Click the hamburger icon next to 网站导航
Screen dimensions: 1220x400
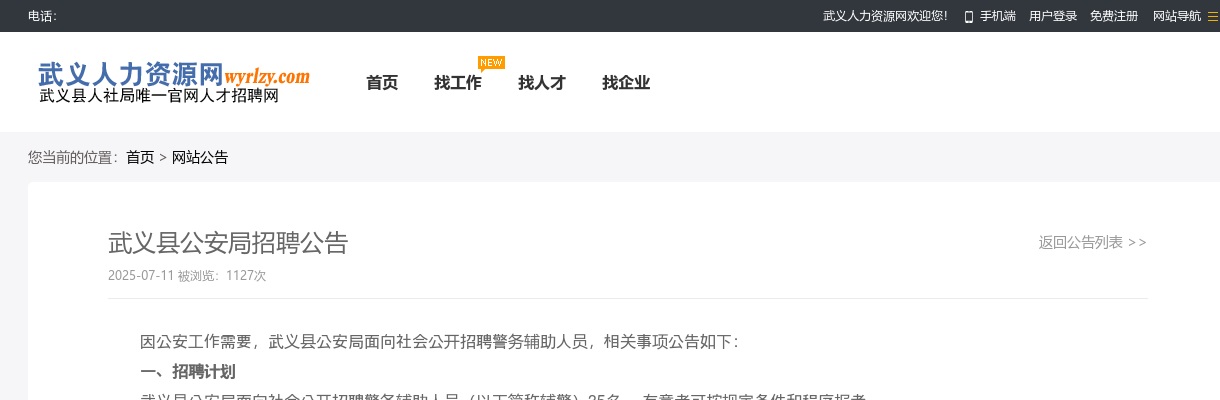1213,16
